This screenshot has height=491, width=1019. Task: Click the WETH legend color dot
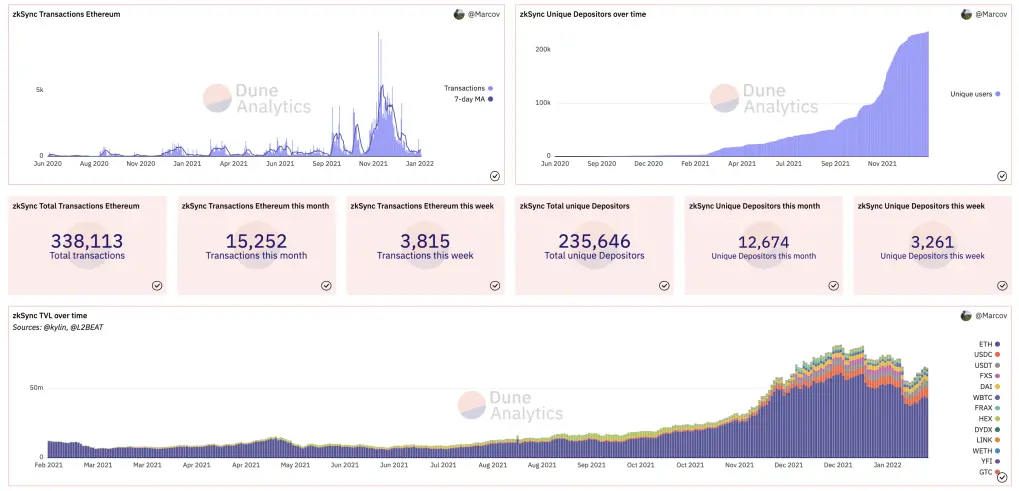click(998, 451)
